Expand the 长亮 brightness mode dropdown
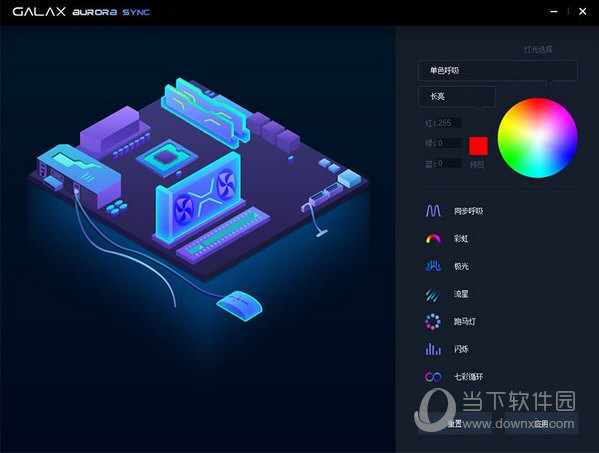 pyautogui.click(x=457, y=97)
